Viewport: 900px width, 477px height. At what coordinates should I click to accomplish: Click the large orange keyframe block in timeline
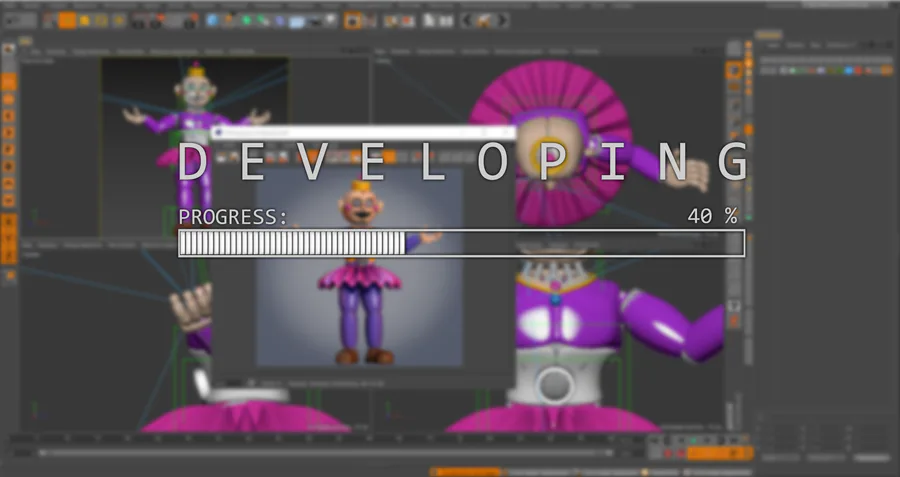coord(720,453)
